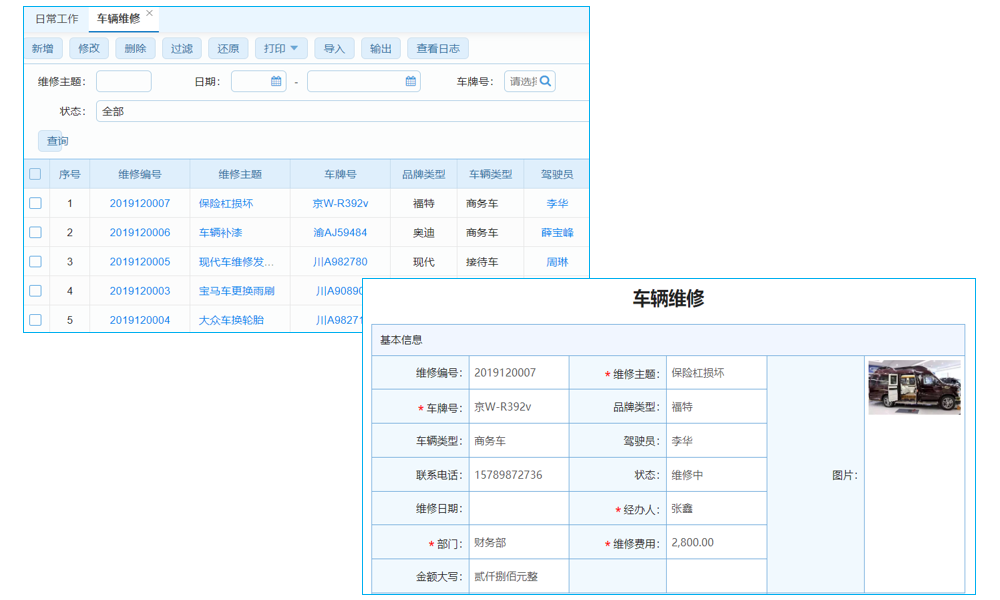The width and height of the screenshot is (1000, 600).
Task: Click the 新增 button to add a record
Action: [x=42, y=47]
